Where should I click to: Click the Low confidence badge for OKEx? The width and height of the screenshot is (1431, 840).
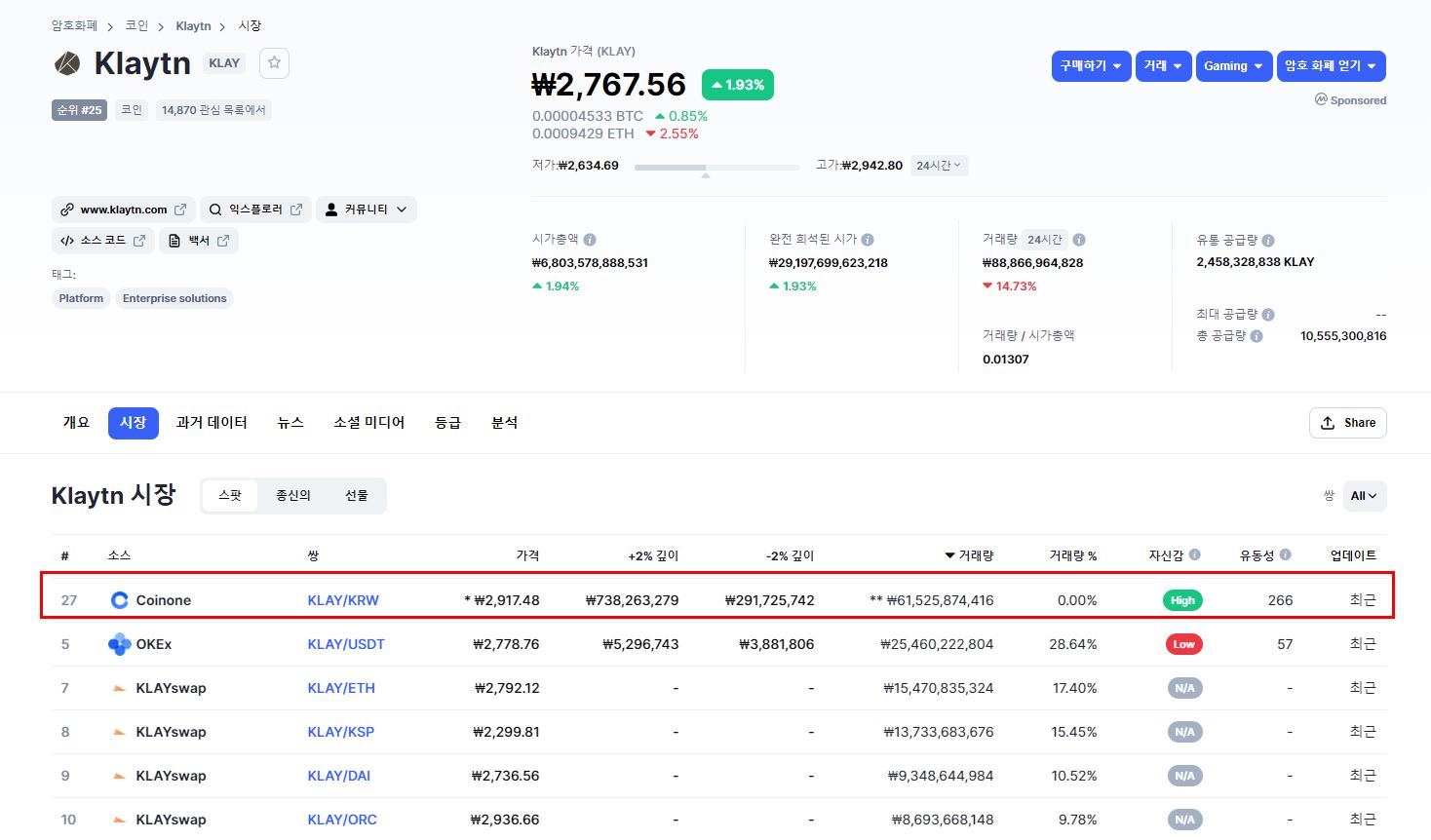(1183, 644)
